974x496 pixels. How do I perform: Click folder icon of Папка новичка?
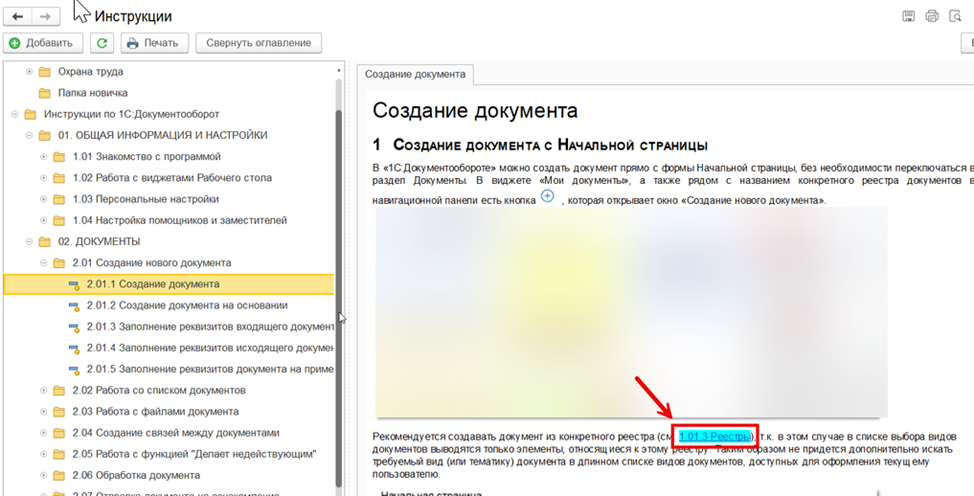coord(44,93)
